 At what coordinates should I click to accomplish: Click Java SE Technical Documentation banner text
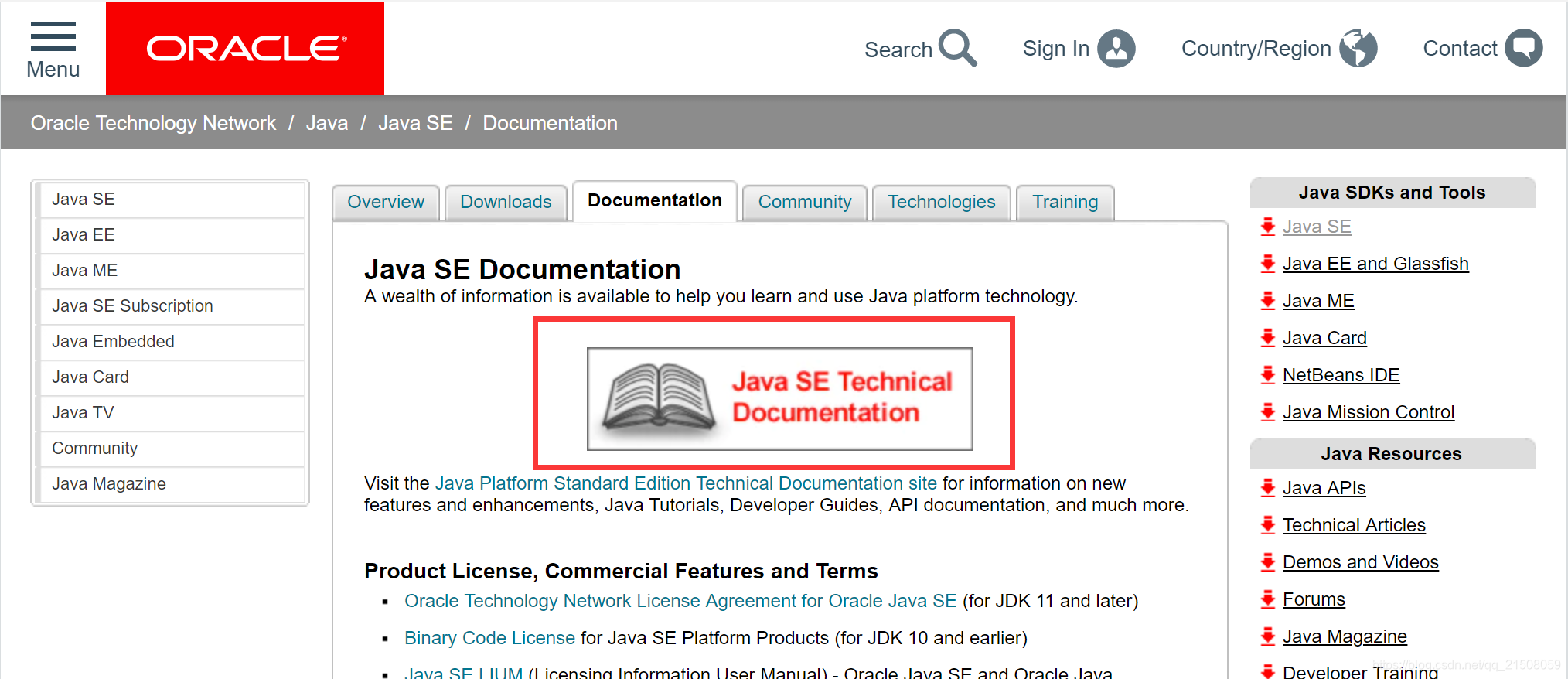(842, 398)
